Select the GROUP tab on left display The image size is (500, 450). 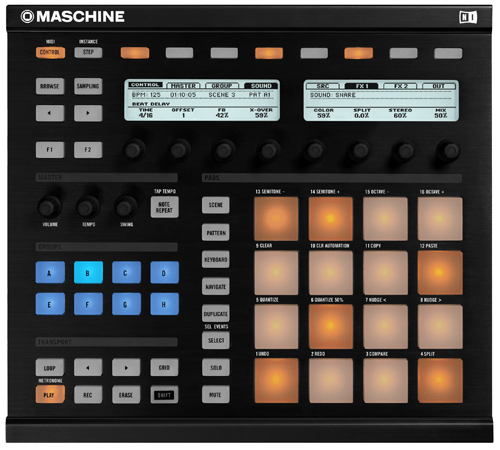(222, 86)
